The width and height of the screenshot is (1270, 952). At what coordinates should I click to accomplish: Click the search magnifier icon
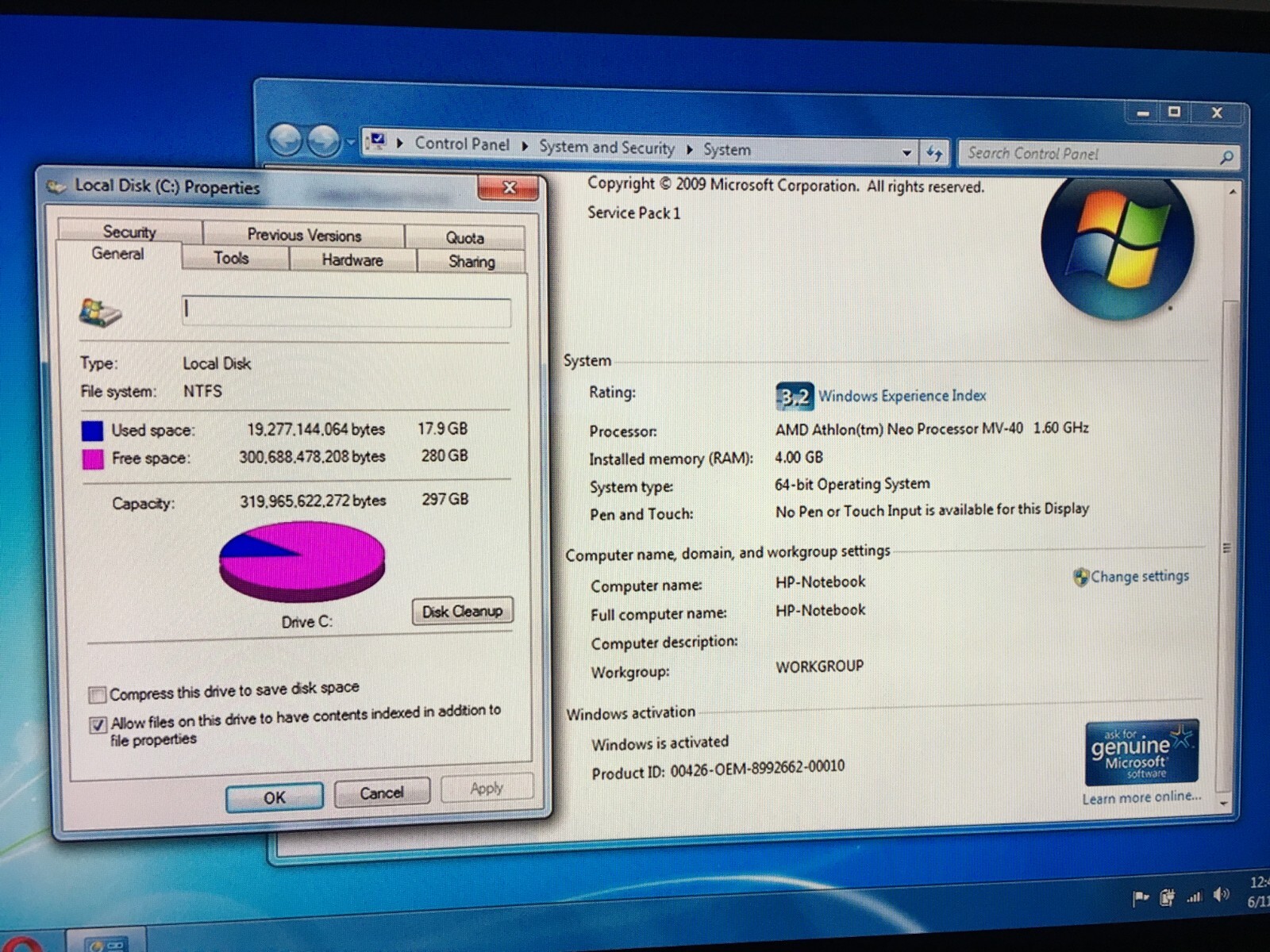[1226, 158]
